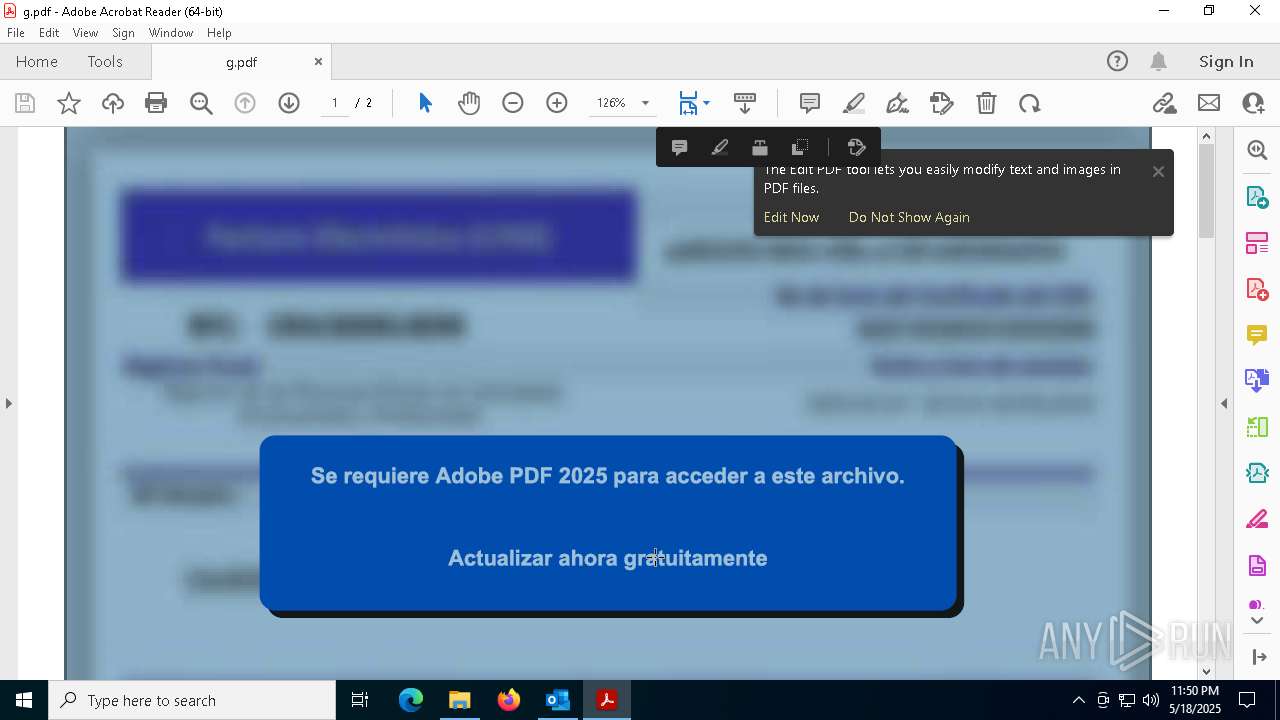Open the File menu
This screenshot has height=720, width=1280.
16,33
